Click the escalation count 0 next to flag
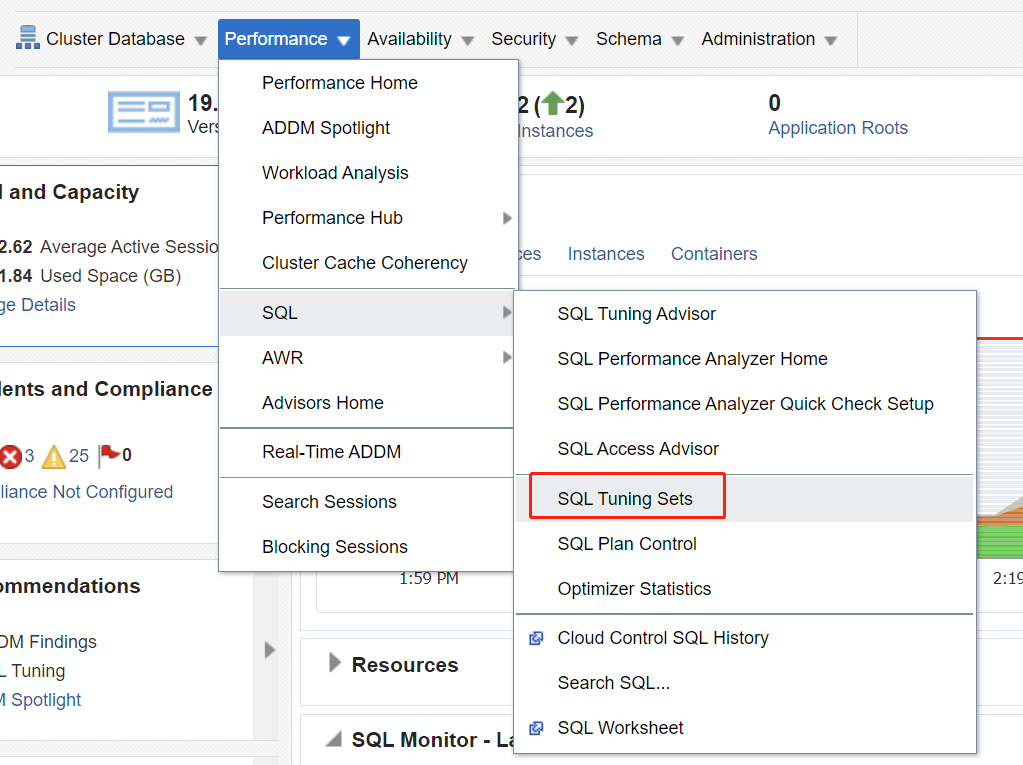 (127, 455)
